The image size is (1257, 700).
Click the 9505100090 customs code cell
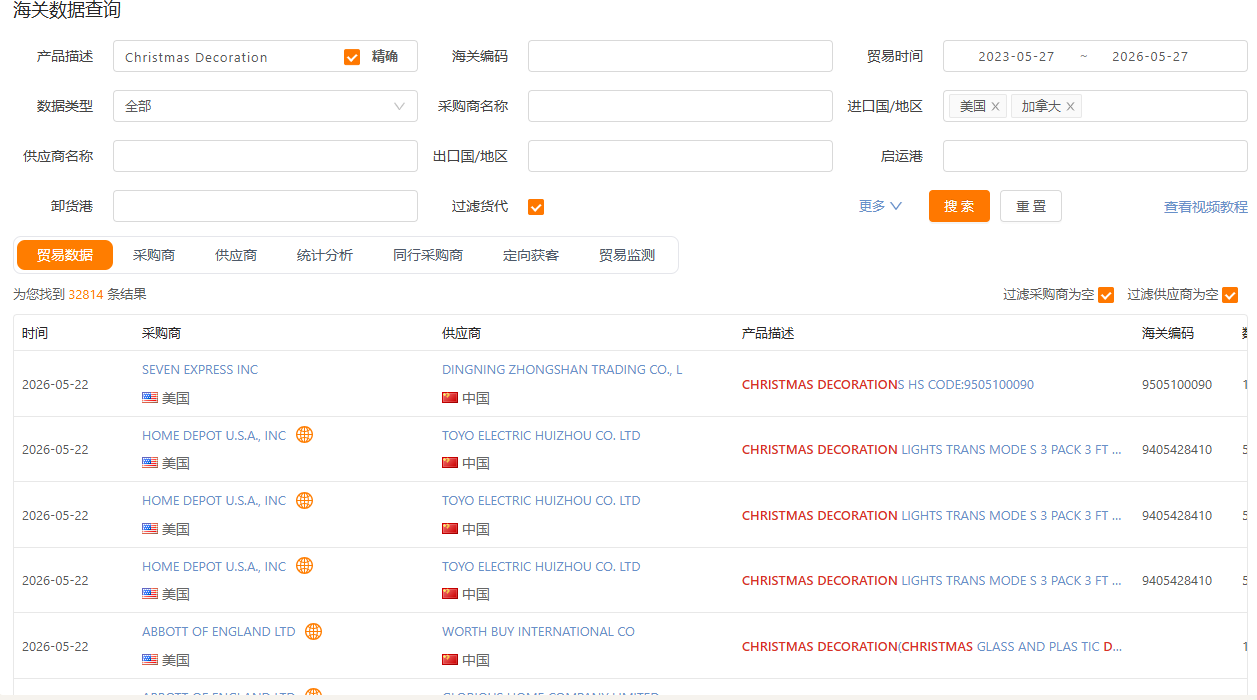1177,384
